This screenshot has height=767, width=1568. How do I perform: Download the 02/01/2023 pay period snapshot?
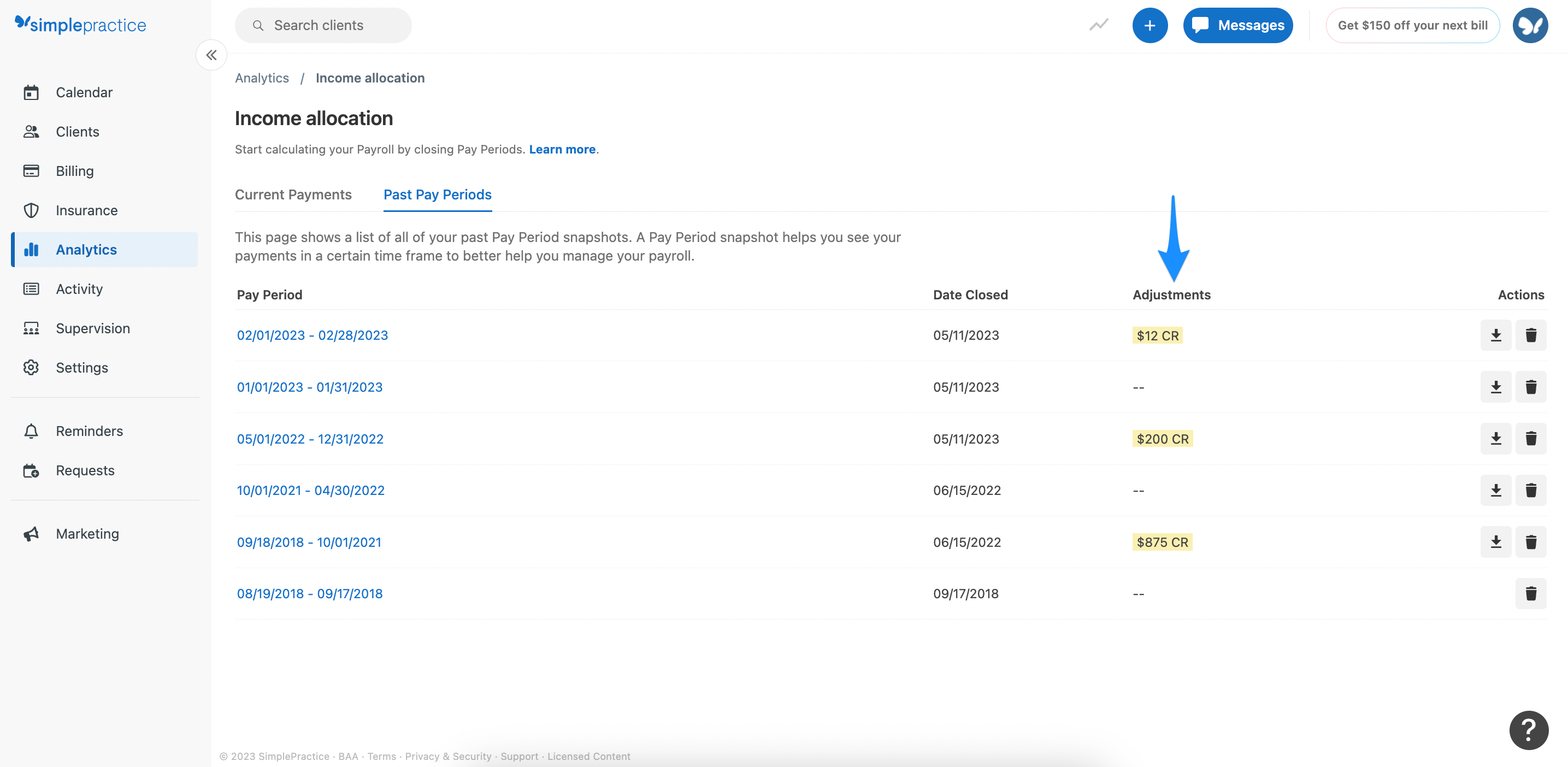click(1496, 334)
